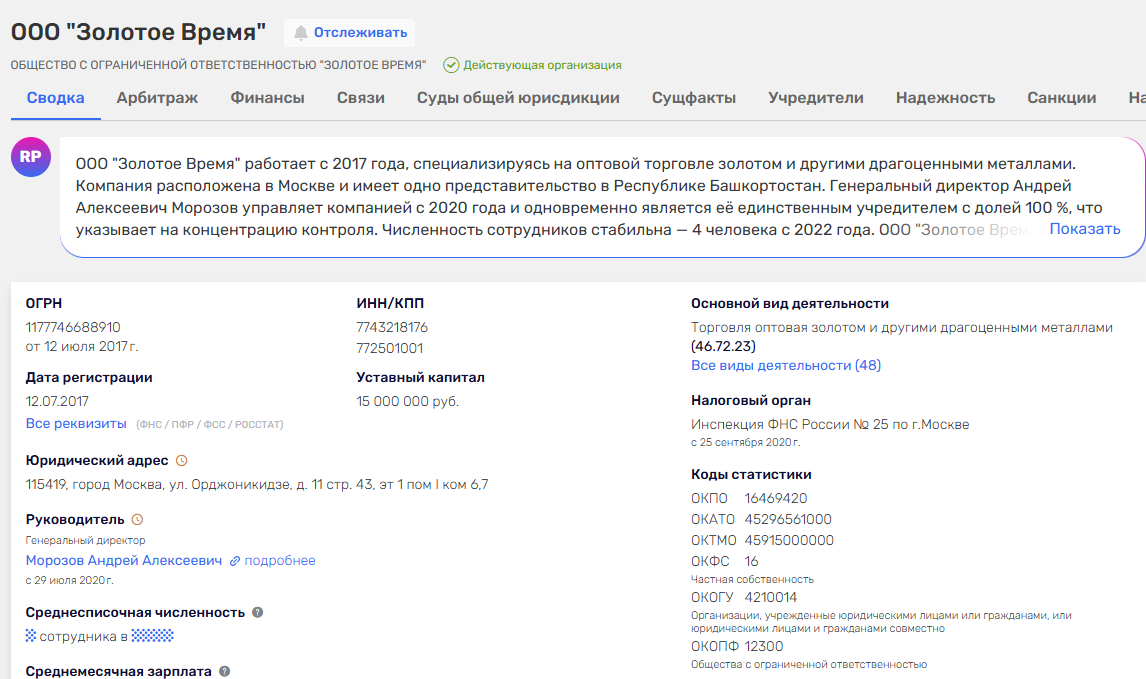Open Все виды деятельности (48) link
Screen dimensions: 1146x679
click(x=786, y=365)
